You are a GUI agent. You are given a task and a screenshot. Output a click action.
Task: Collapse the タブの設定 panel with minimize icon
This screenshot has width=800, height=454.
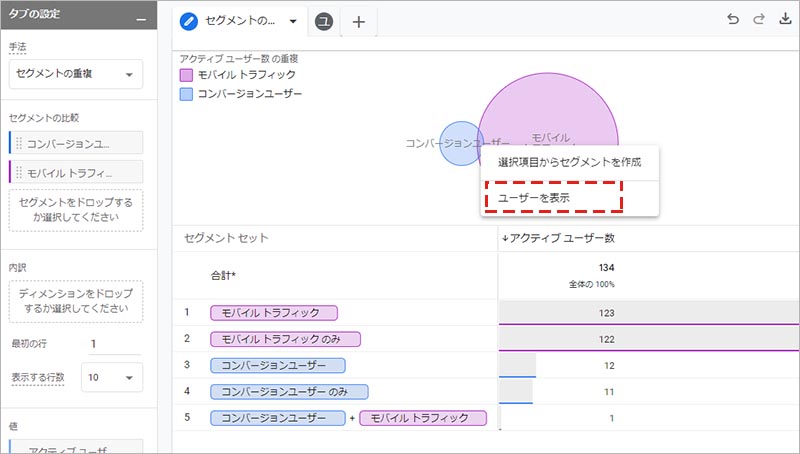(140, 22)
